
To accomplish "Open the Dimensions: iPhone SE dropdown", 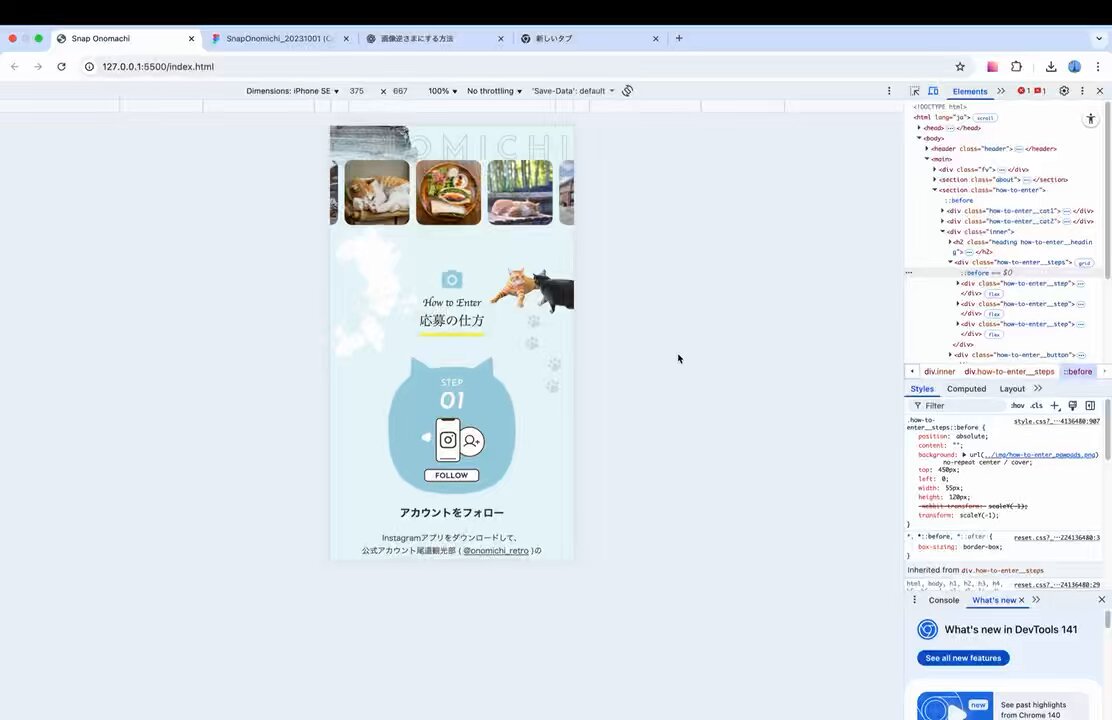I will 292,91.
